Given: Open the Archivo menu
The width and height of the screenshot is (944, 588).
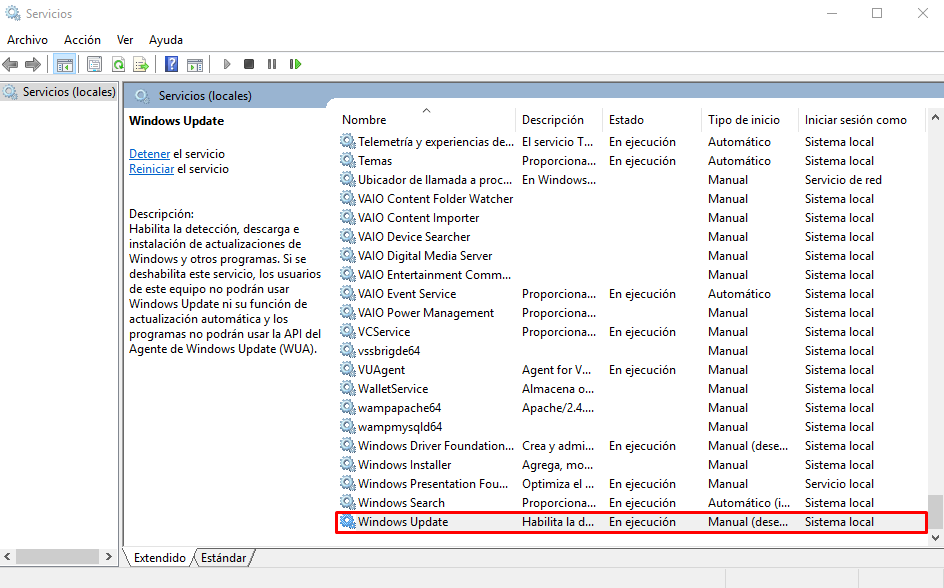Looking at the screenshot, I should pos(27,40).
